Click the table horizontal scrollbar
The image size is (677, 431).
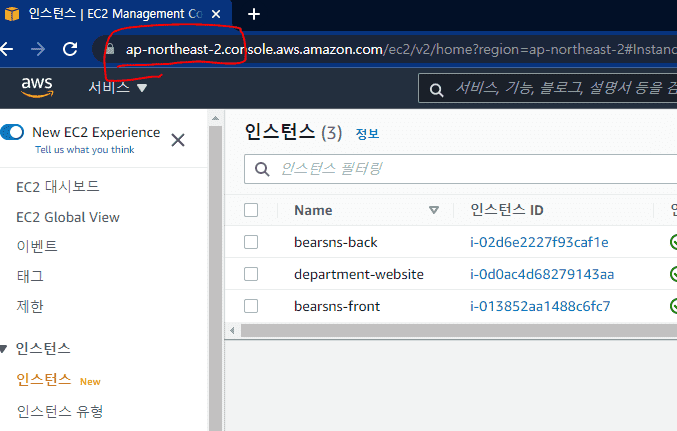coord(459,331)
